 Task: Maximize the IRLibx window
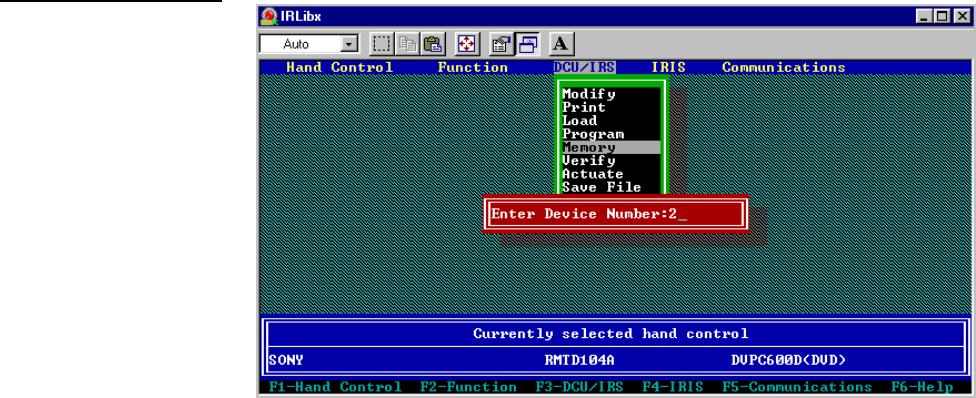click(x=944, y=16)
